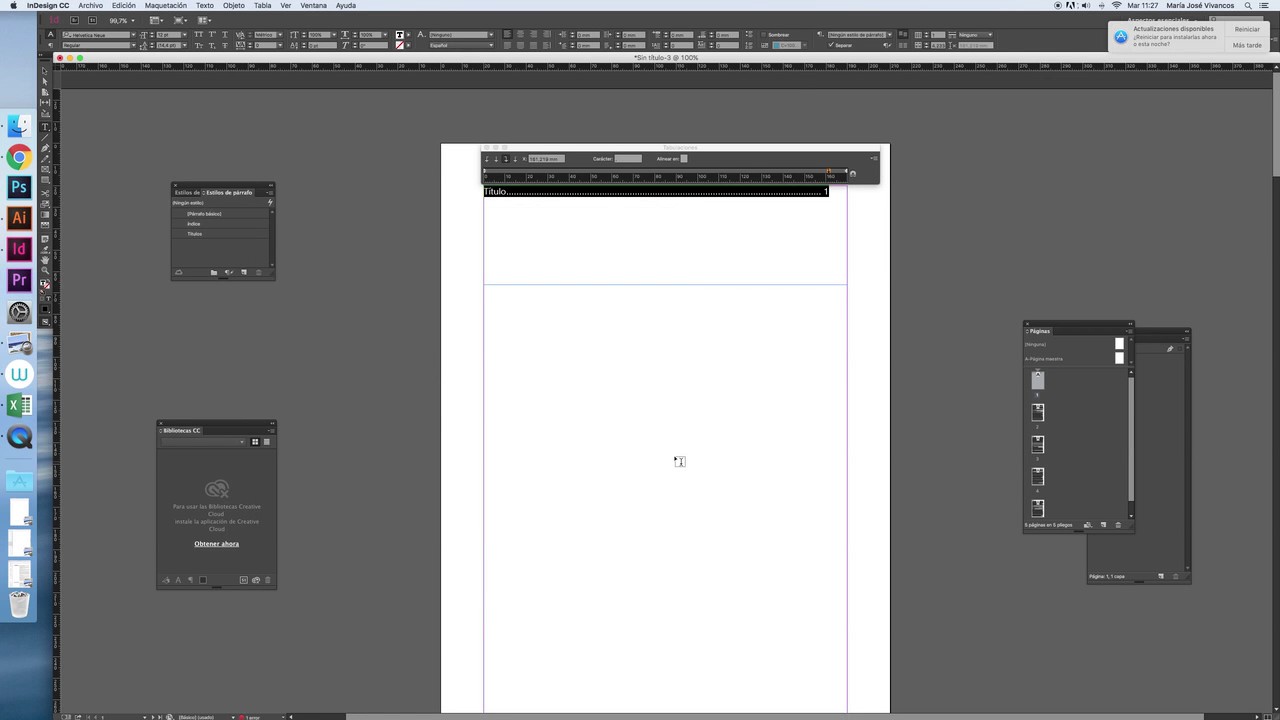
Task: Select the Títulos paragraph style
Action: pos(221,234)
